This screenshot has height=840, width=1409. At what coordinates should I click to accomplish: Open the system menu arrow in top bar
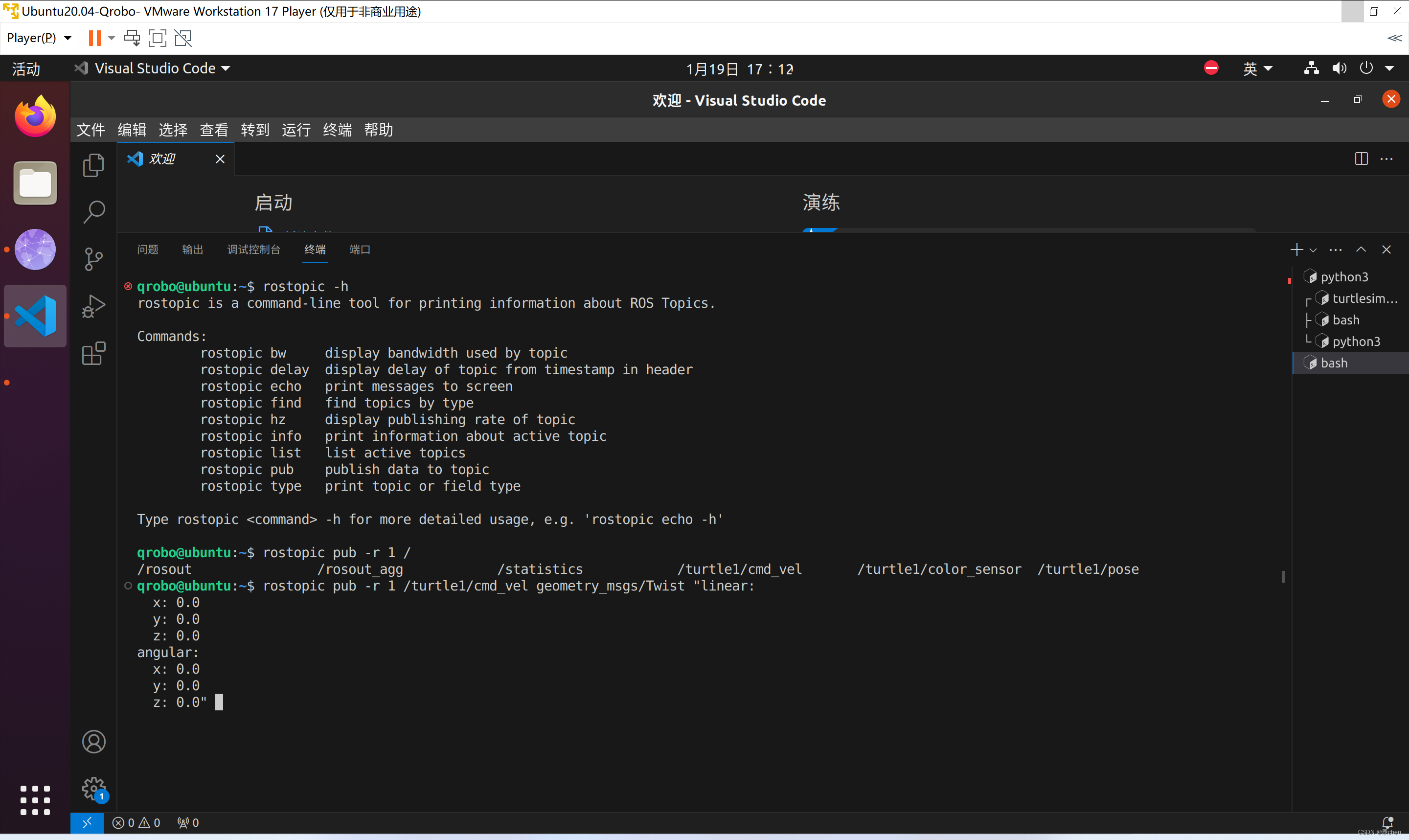(x=1389, y=68)
